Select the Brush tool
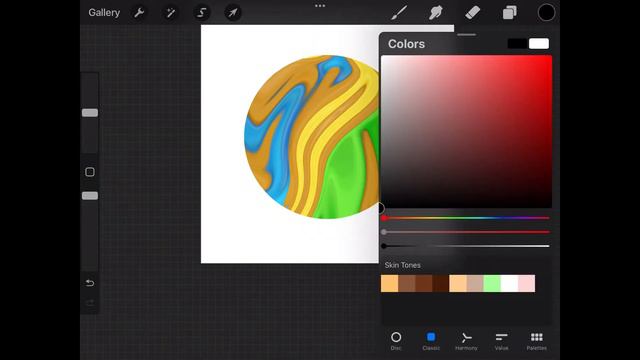Screen dimensions: 640x360 399,13
